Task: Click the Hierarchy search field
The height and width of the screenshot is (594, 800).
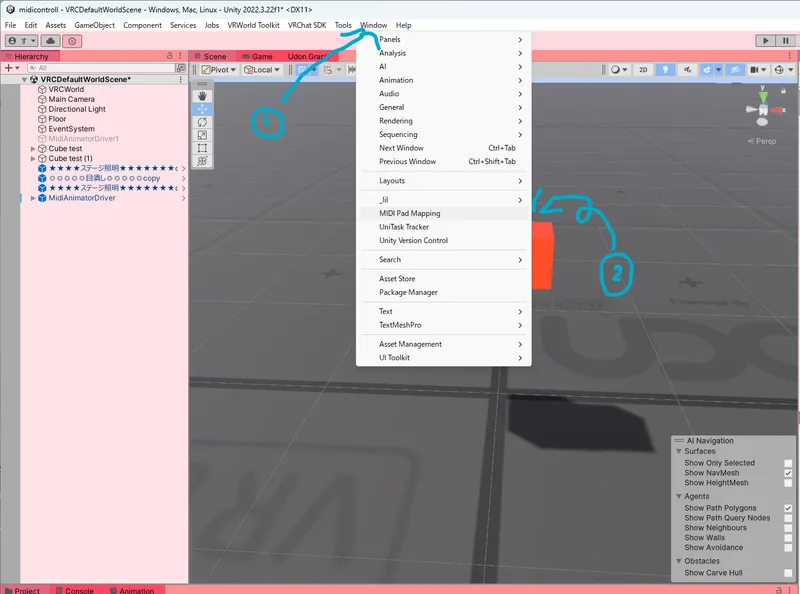Action: [100, 68]
